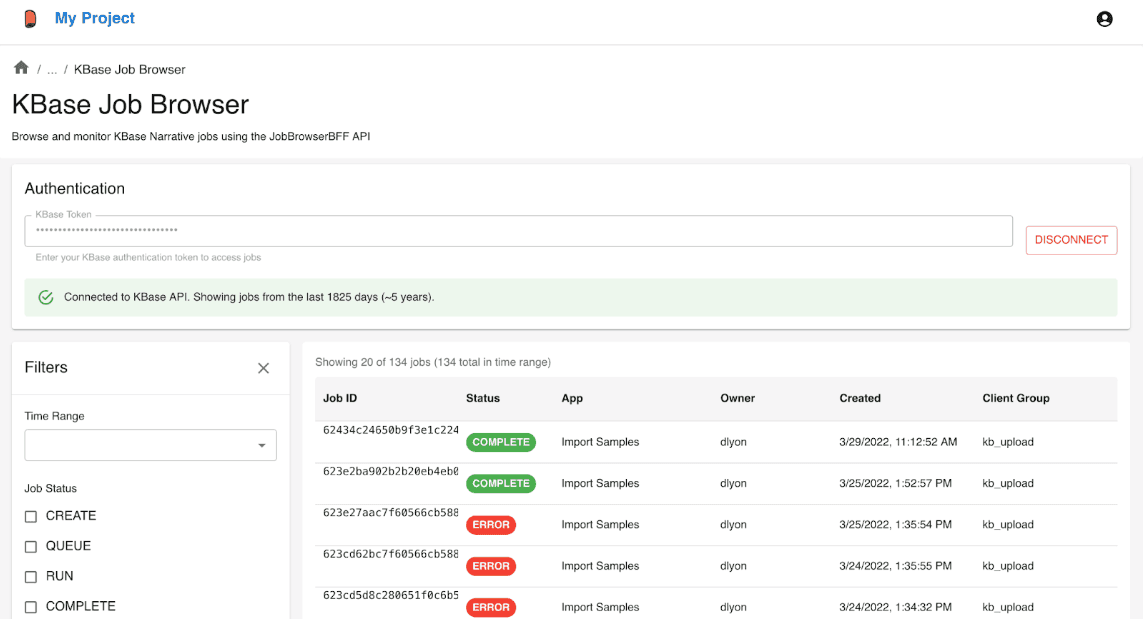Click the Status column header
Image resolution: width=1144 pixels, height=619 pixels.
pyautogui.click(x=483, y=398)
